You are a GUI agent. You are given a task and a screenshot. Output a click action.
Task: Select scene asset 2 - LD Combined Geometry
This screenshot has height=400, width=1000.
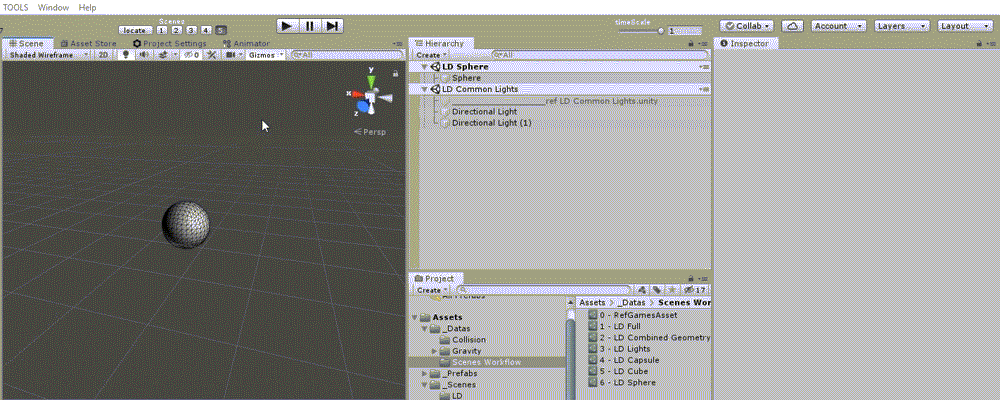[x=649, y=337]
